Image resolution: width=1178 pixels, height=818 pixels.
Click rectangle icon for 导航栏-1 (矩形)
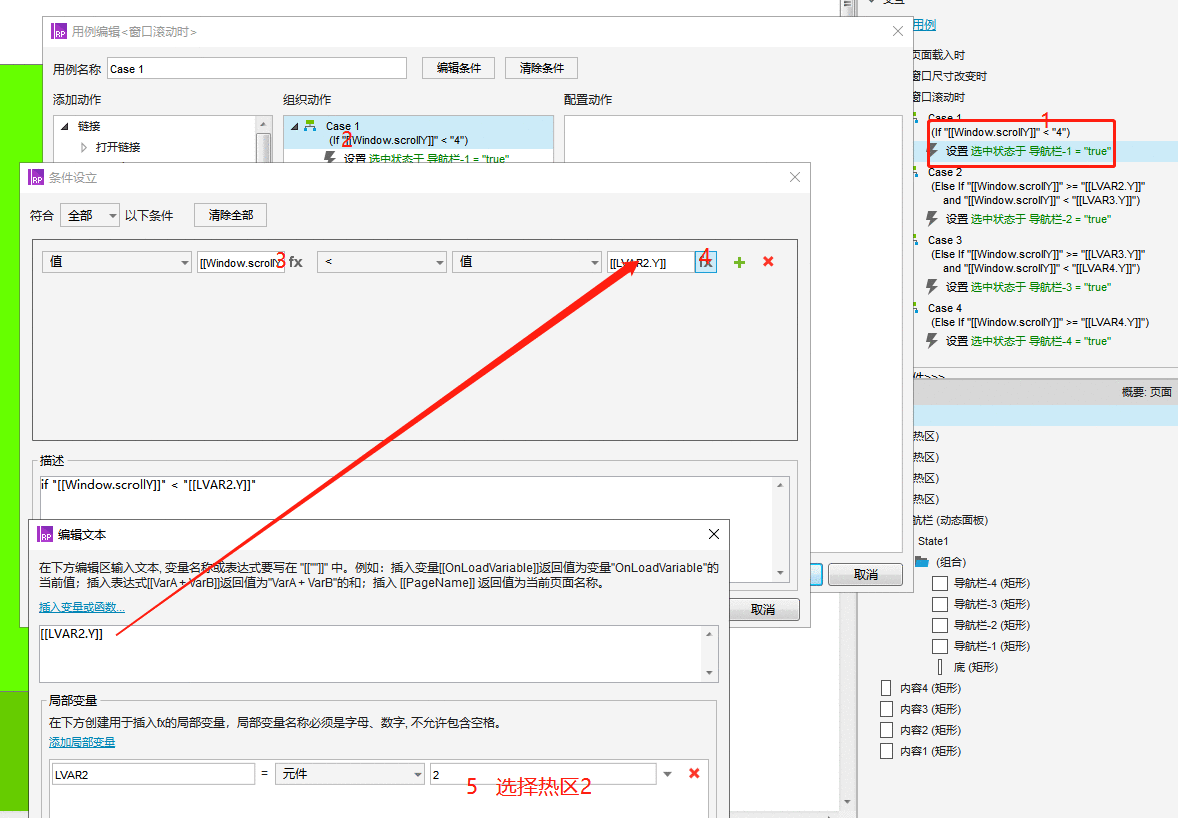pyautogui.click(x=940, y=646)
